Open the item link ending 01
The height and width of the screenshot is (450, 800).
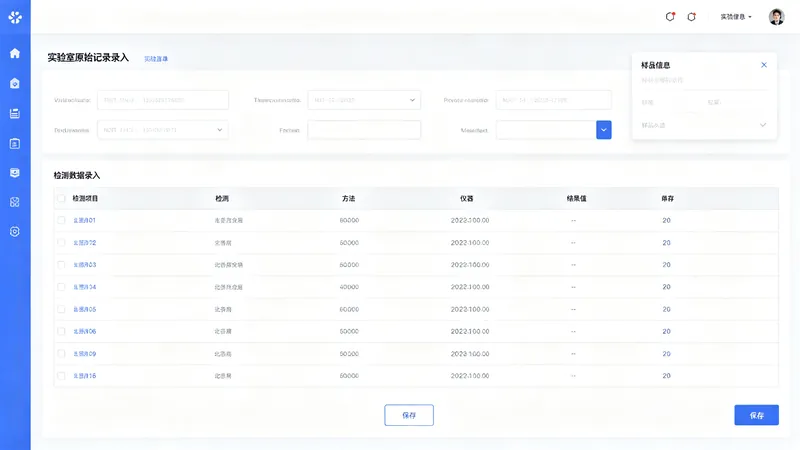coord(84,220)
